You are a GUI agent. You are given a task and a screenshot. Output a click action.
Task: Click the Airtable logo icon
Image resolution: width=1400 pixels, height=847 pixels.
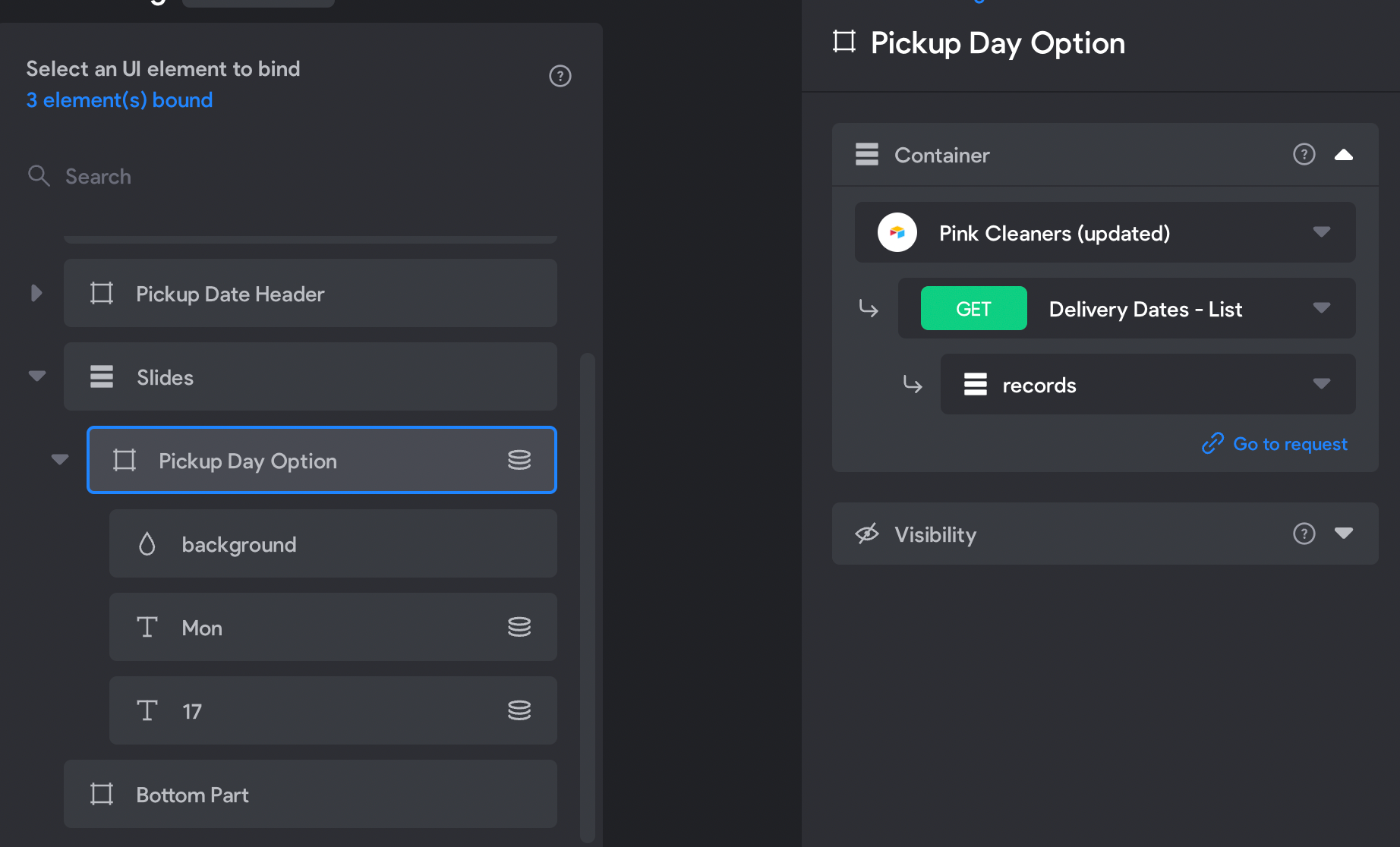click(897, 232)
